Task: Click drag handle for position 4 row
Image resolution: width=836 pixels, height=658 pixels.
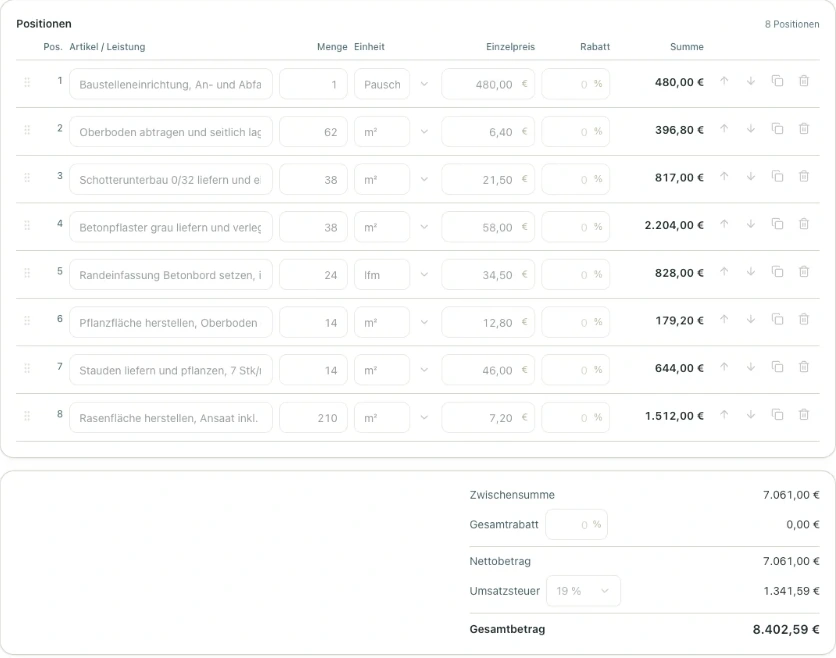Action: (27, 225)
